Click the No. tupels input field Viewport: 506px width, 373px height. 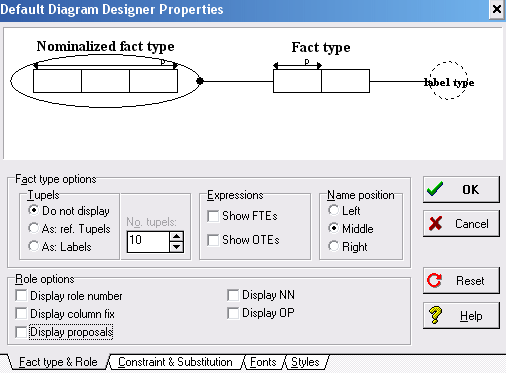[x=148, y=241]
